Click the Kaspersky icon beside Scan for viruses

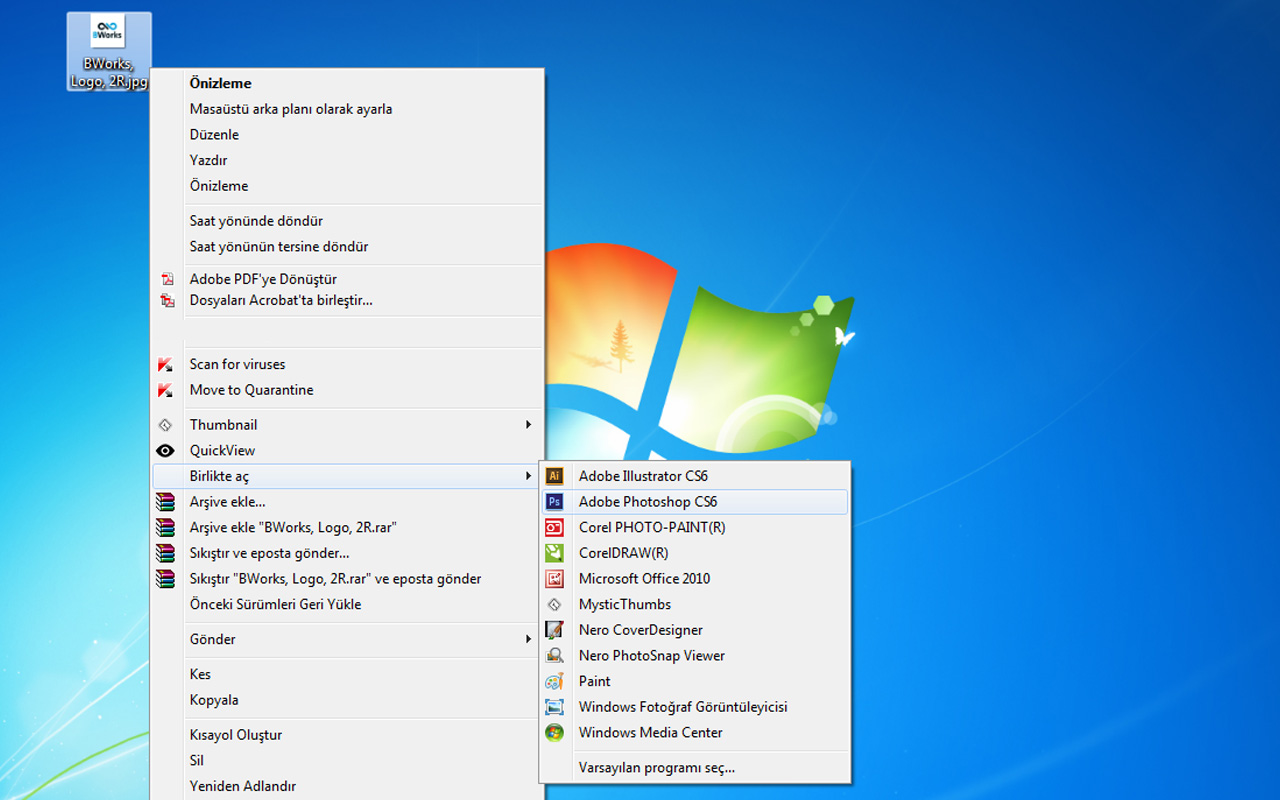point(166,364)
